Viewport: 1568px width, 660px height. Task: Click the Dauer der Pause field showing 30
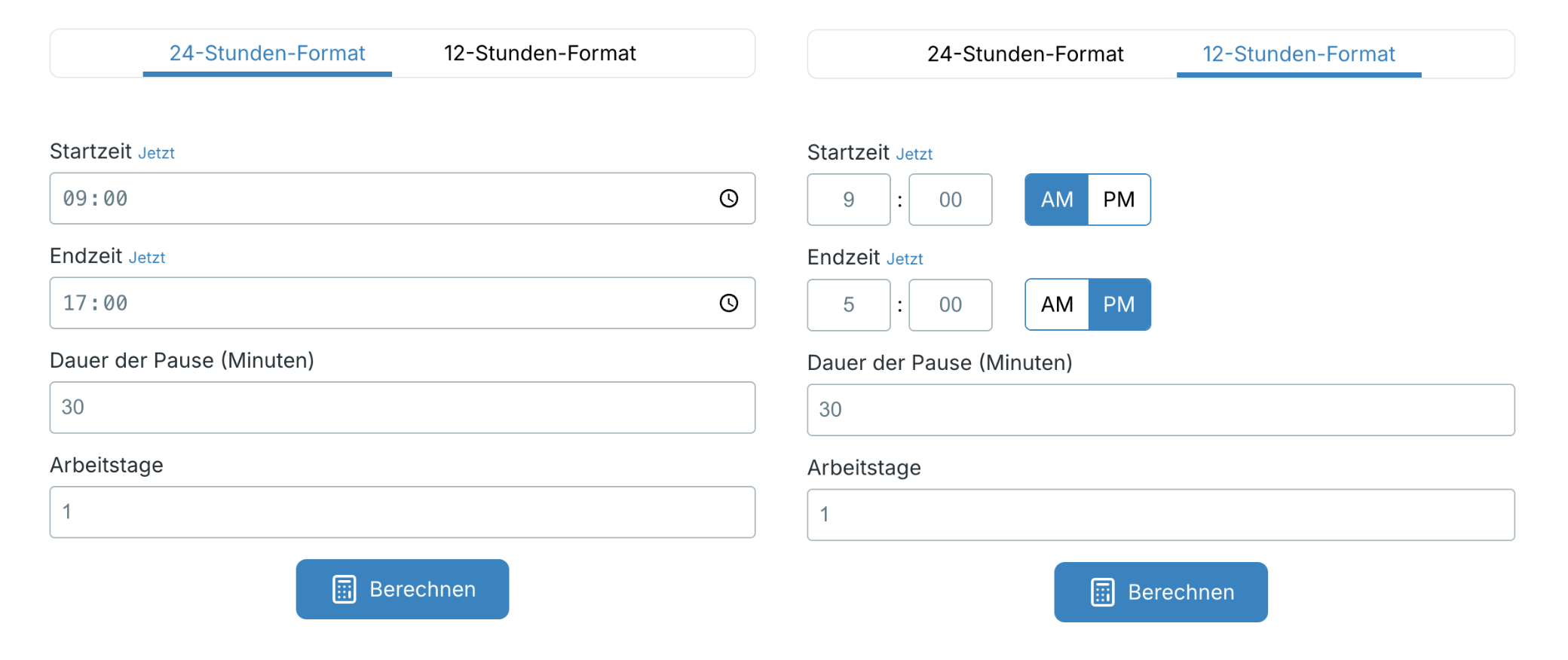pos(403,408)
